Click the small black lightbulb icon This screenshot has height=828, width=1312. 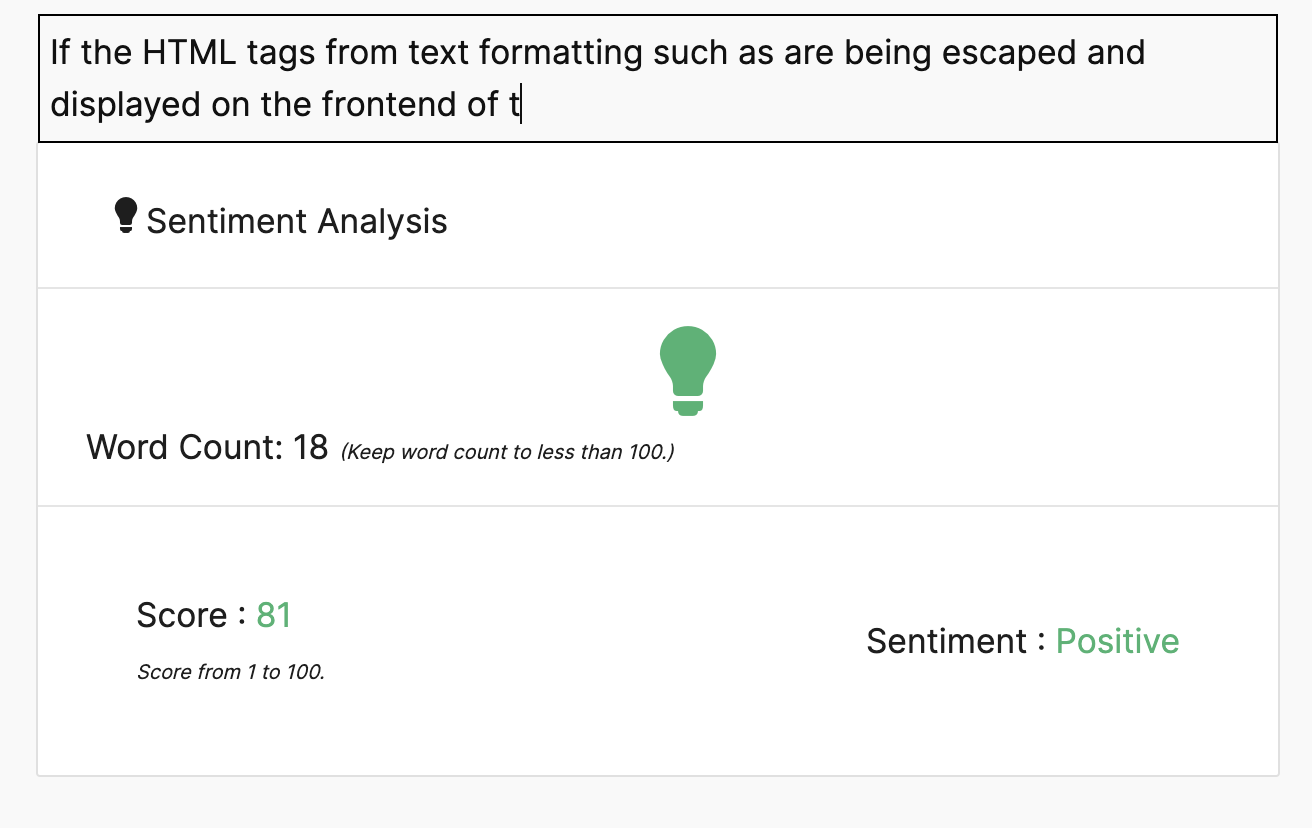[x=125, y=216]
